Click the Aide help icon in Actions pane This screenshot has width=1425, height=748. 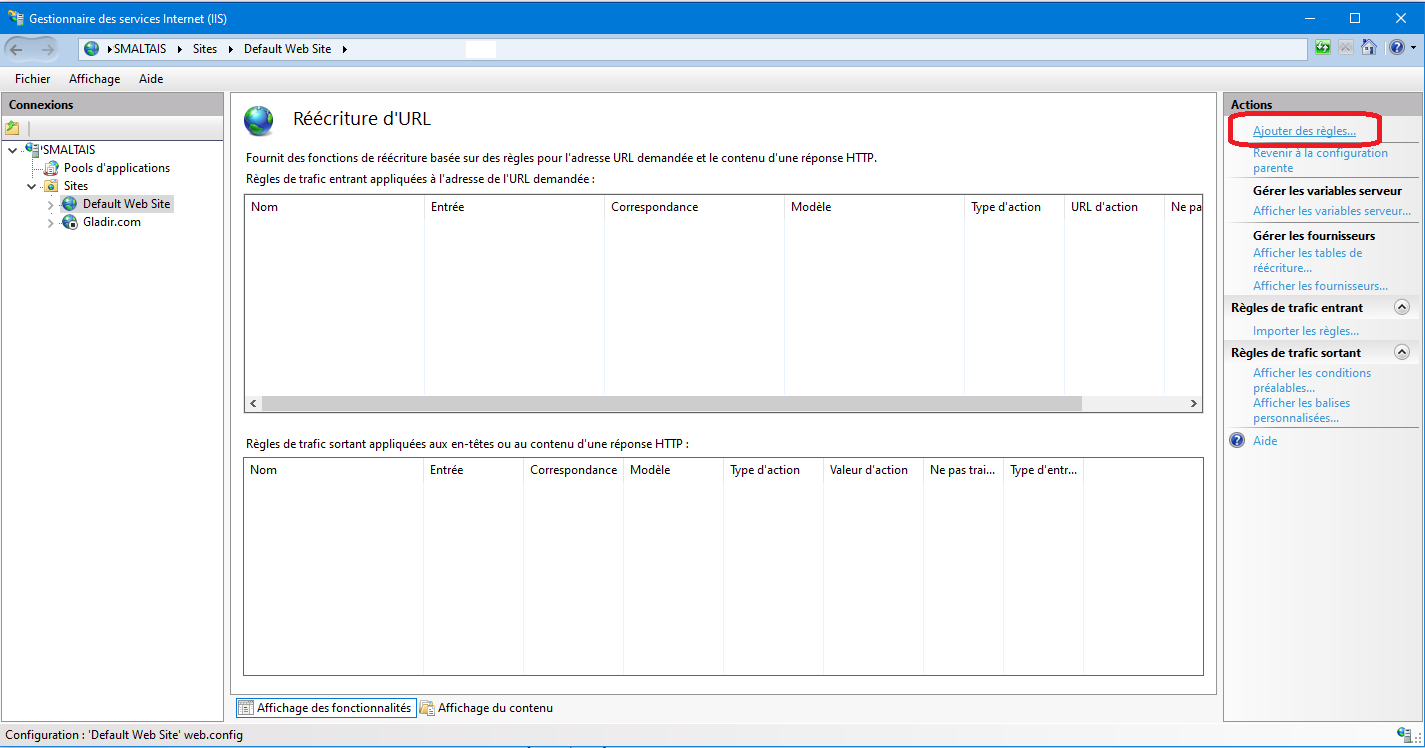tap(1237, 441)
